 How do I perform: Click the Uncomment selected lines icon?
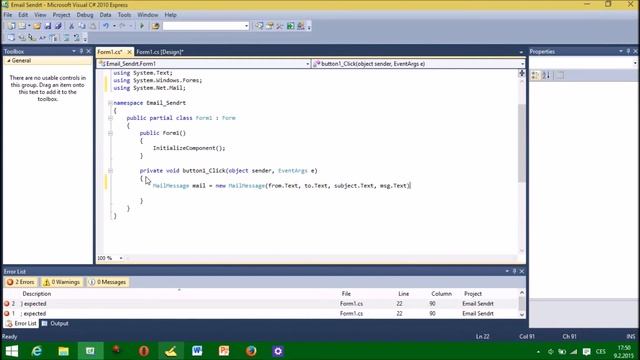pyautogui.click(x=77, y=38)
